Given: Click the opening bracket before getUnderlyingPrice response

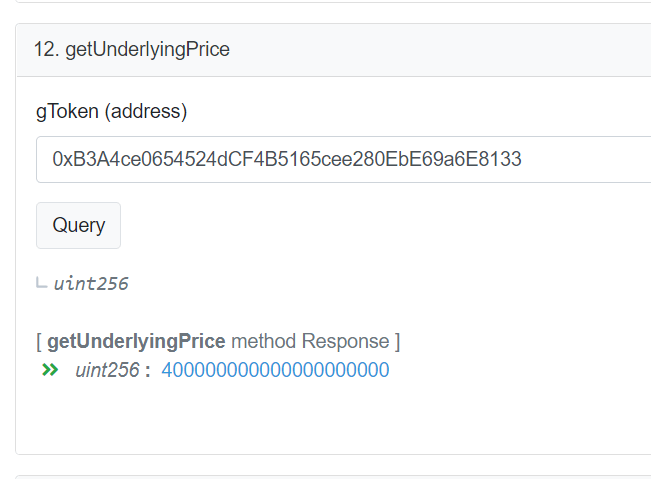Looking at the screenshot, I should pos(39,342).
